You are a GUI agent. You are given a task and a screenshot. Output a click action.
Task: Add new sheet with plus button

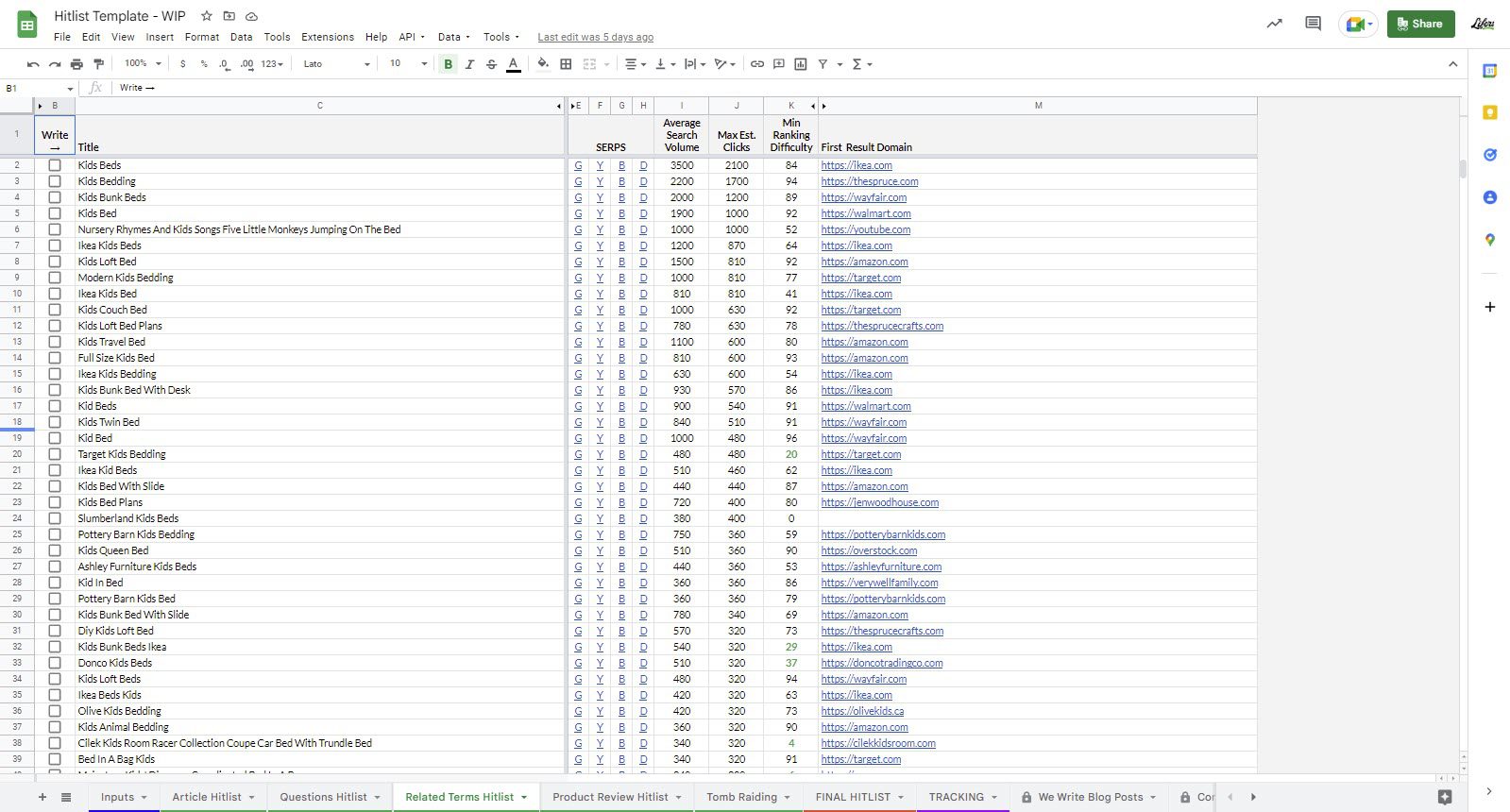(42, 797)
